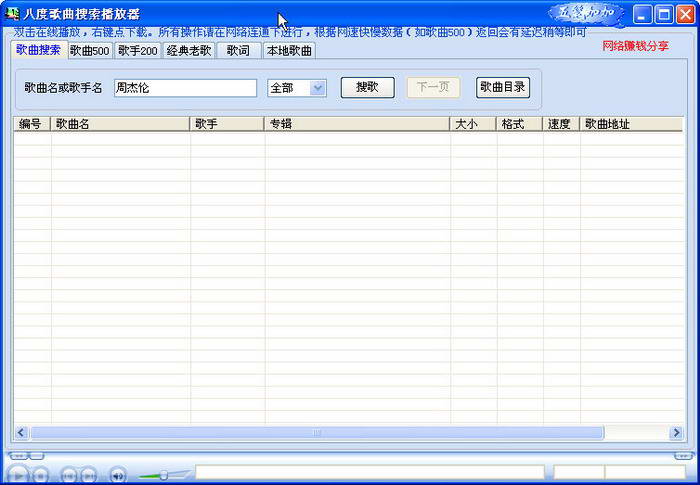Click the 五笔加加 logo in title bar
700x485 pixels.
click(586, 13)
